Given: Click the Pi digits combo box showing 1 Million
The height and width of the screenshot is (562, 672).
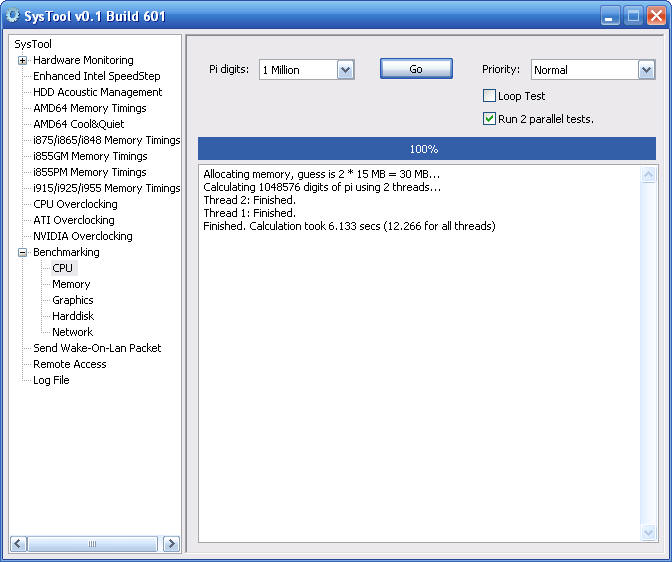Looking at the screenshot, I should click(306, 70).
